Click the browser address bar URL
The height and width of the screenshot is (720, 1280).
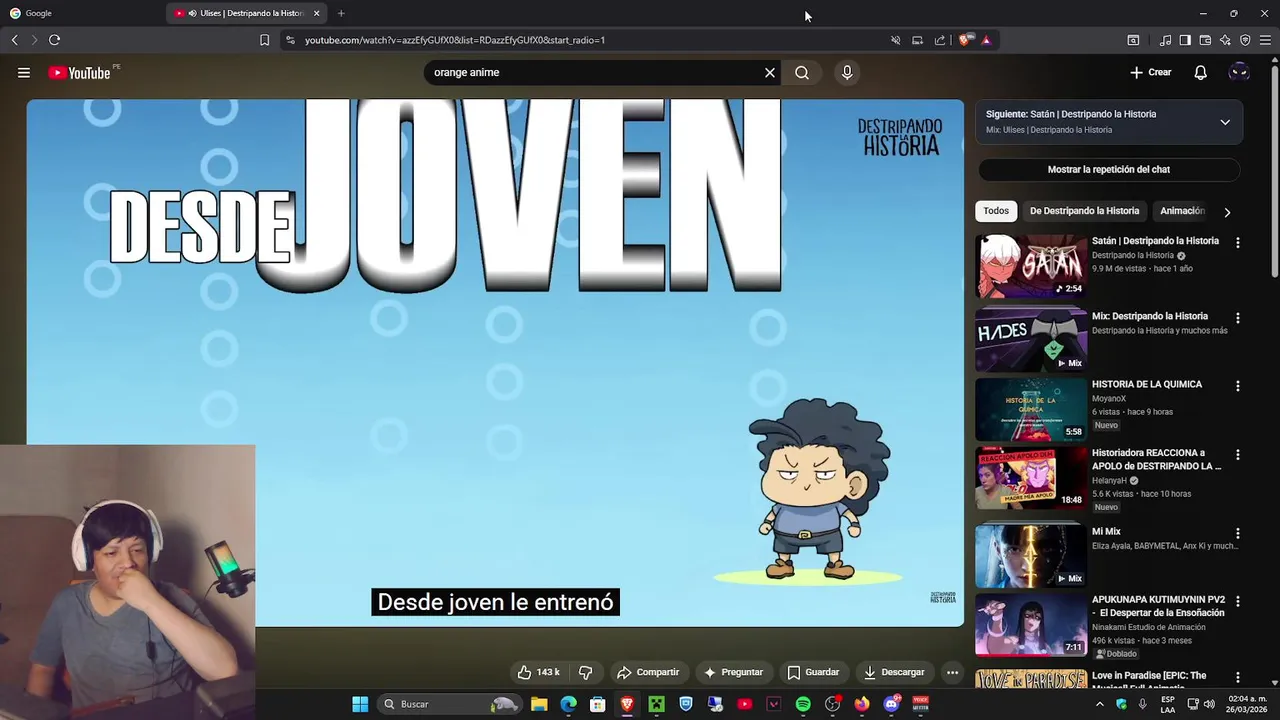coord(455,40)
